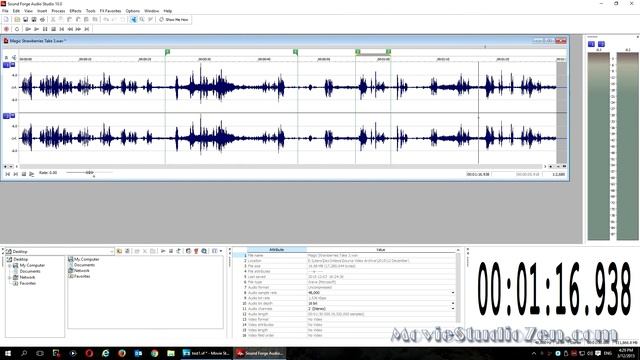This screenshot has width=640, height=360.
Task: Click the Value column header
Action: (381, 249)
